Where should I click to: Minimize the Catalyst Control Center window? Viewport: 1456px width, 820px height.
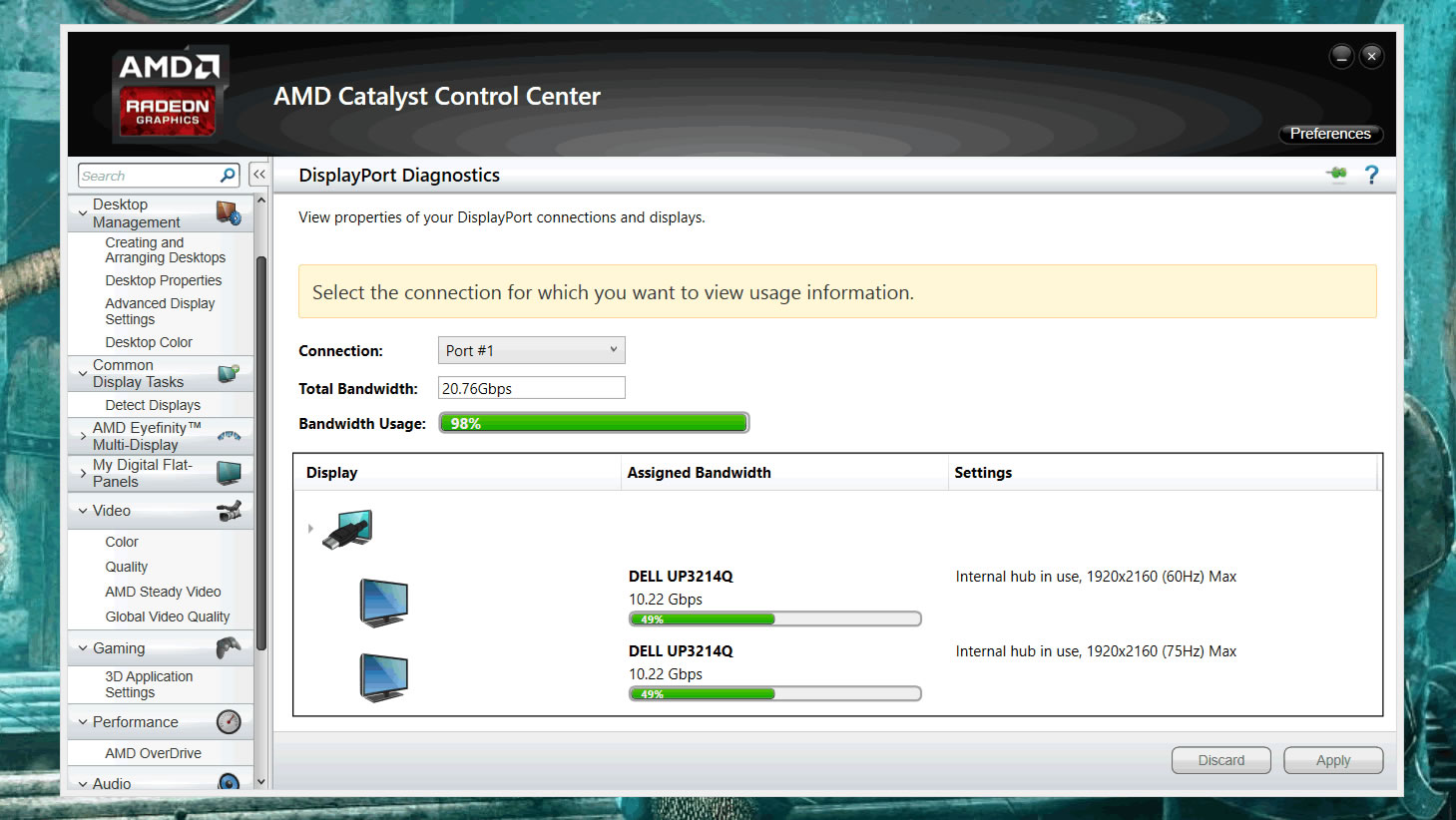pyautogui.click(x=1341, y=56)
